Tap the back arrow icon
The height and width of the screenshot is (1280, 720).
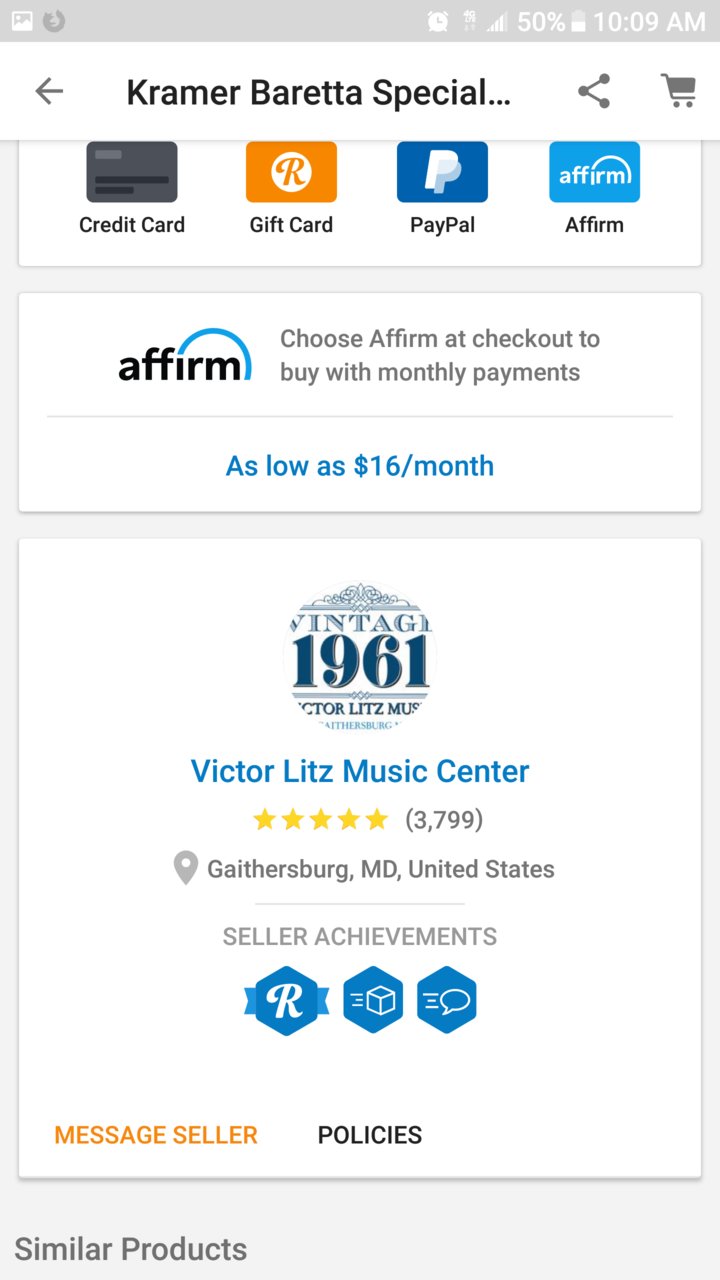point(48,92)
